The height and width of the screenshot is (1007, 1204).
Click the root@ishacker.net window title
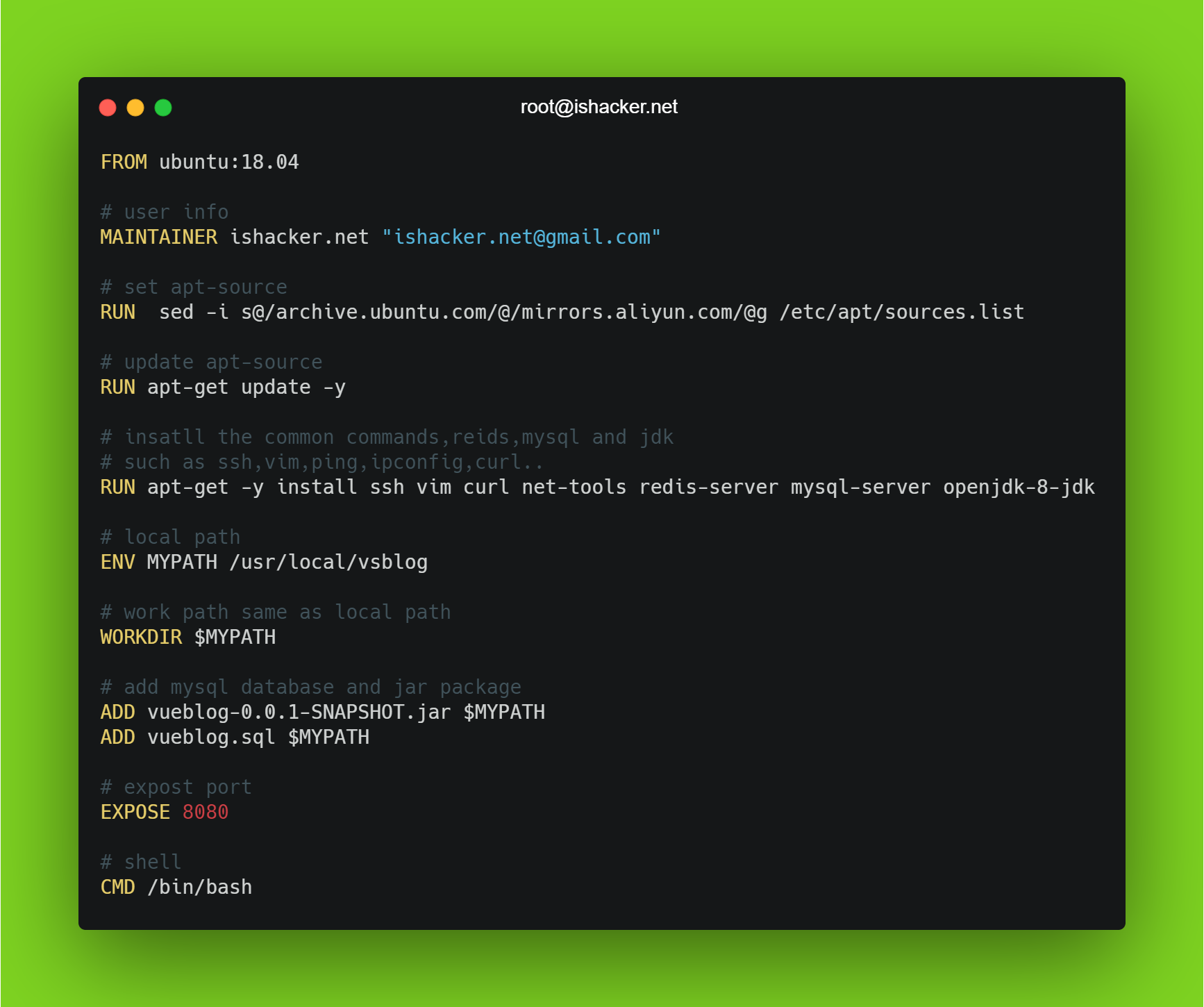599,107
